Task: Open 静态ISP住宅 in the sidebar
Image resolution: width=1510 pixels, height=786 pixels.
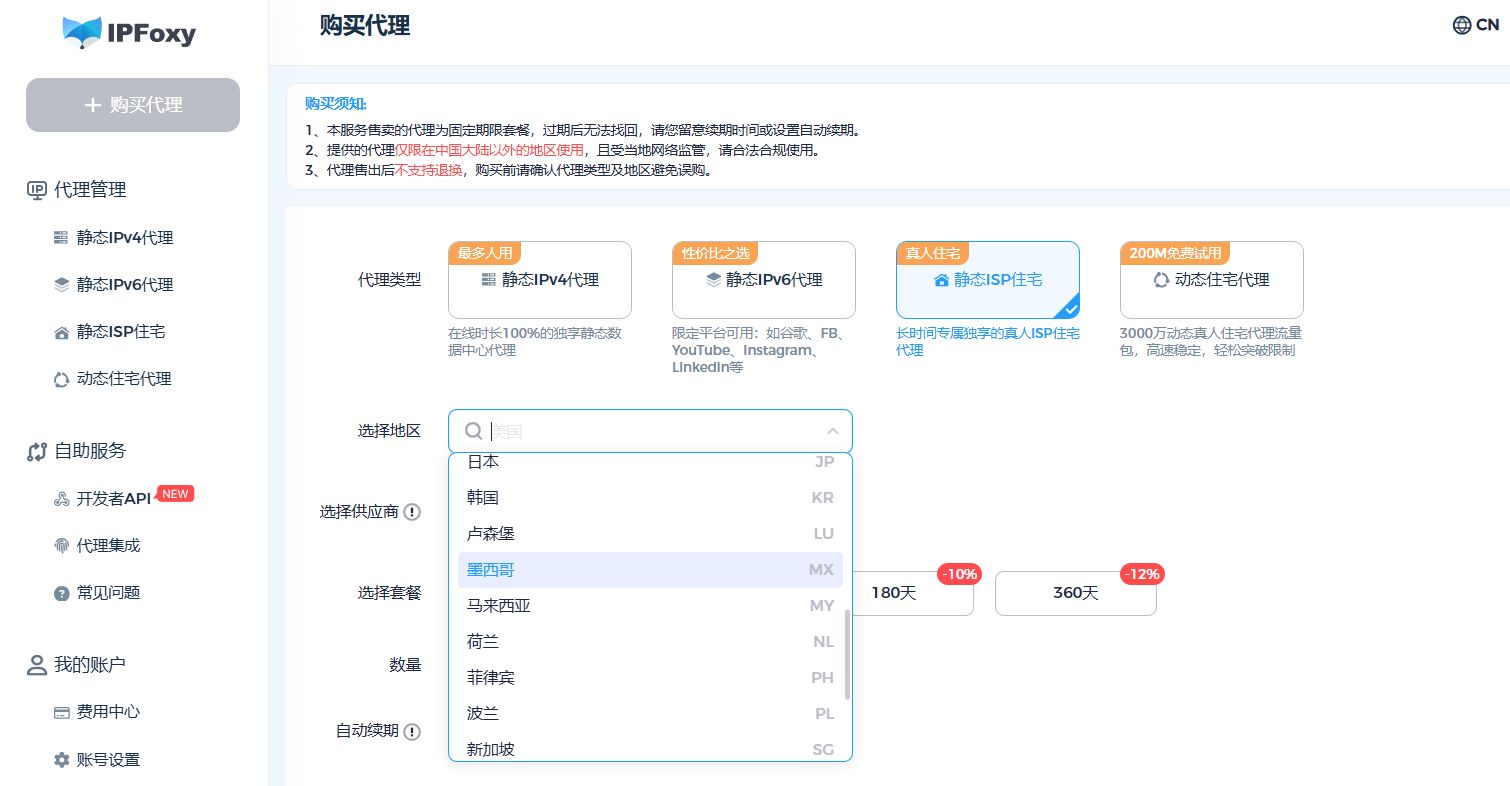Action: click(x=121, y=332)
